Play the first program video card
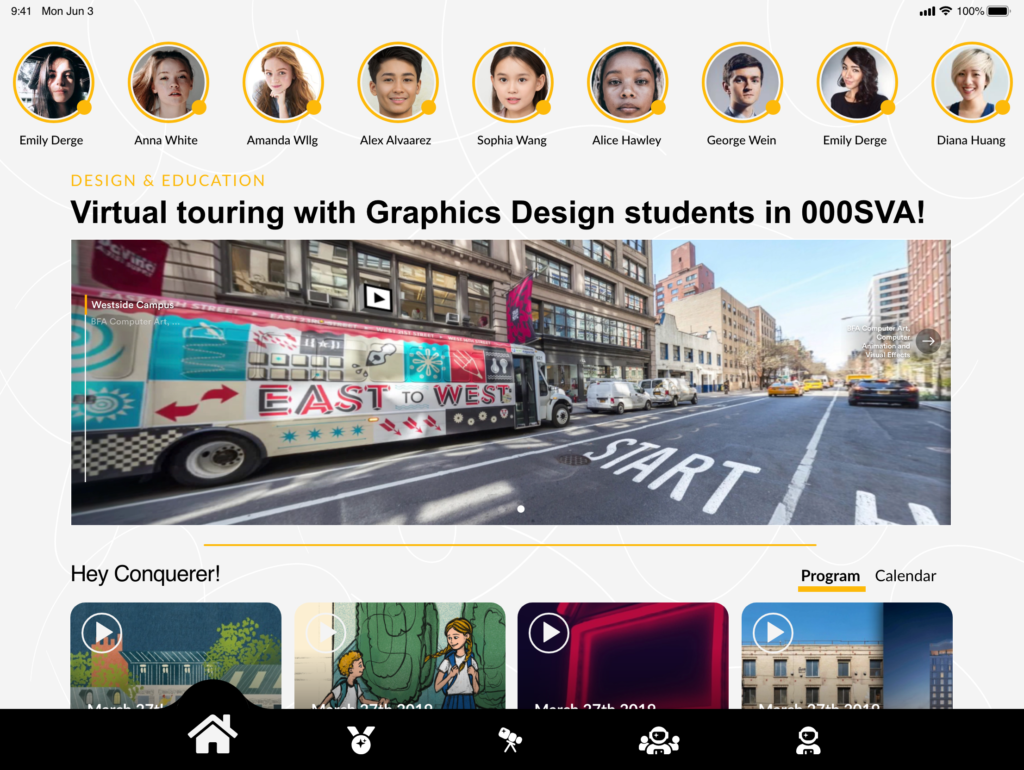Viewport: 1024px width, 770px height. click(102, 633)
